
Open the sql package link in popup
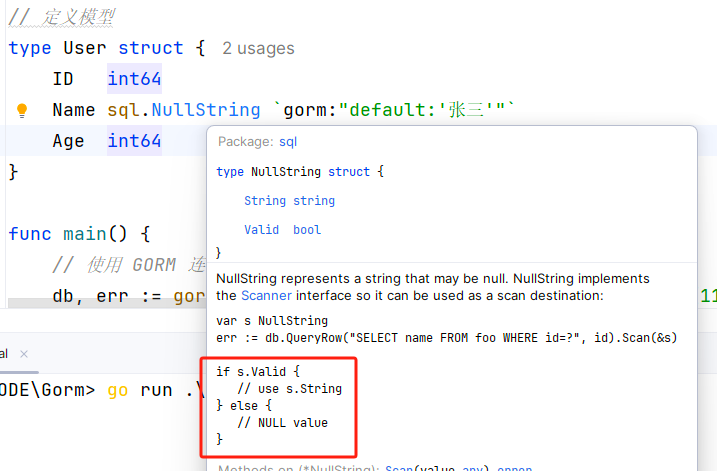pos(288,142)
